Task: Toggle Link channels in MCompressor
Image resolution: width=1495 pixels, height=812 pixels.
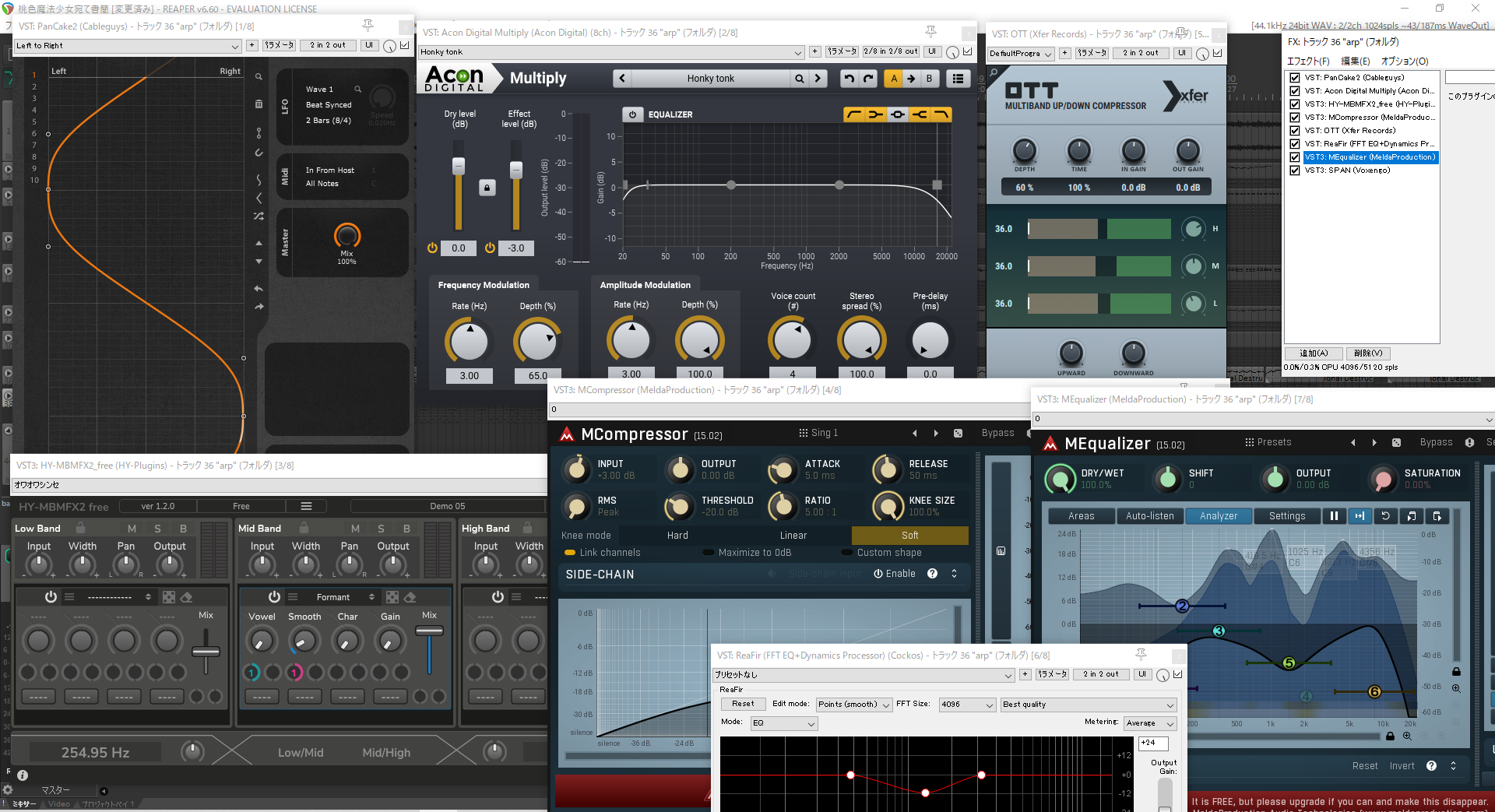Action: [603, 553]
